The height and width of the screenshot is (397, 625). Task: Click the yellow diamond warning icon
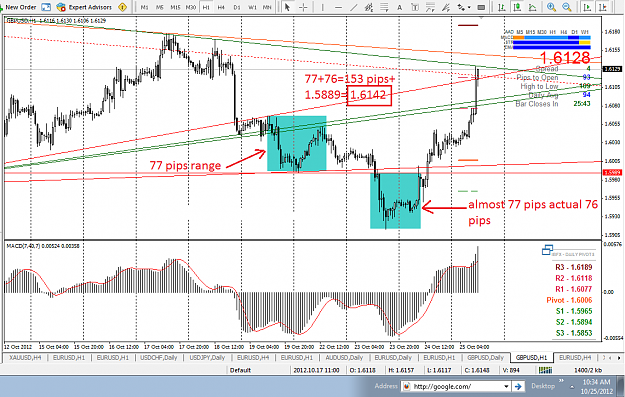tap(123, 7)
